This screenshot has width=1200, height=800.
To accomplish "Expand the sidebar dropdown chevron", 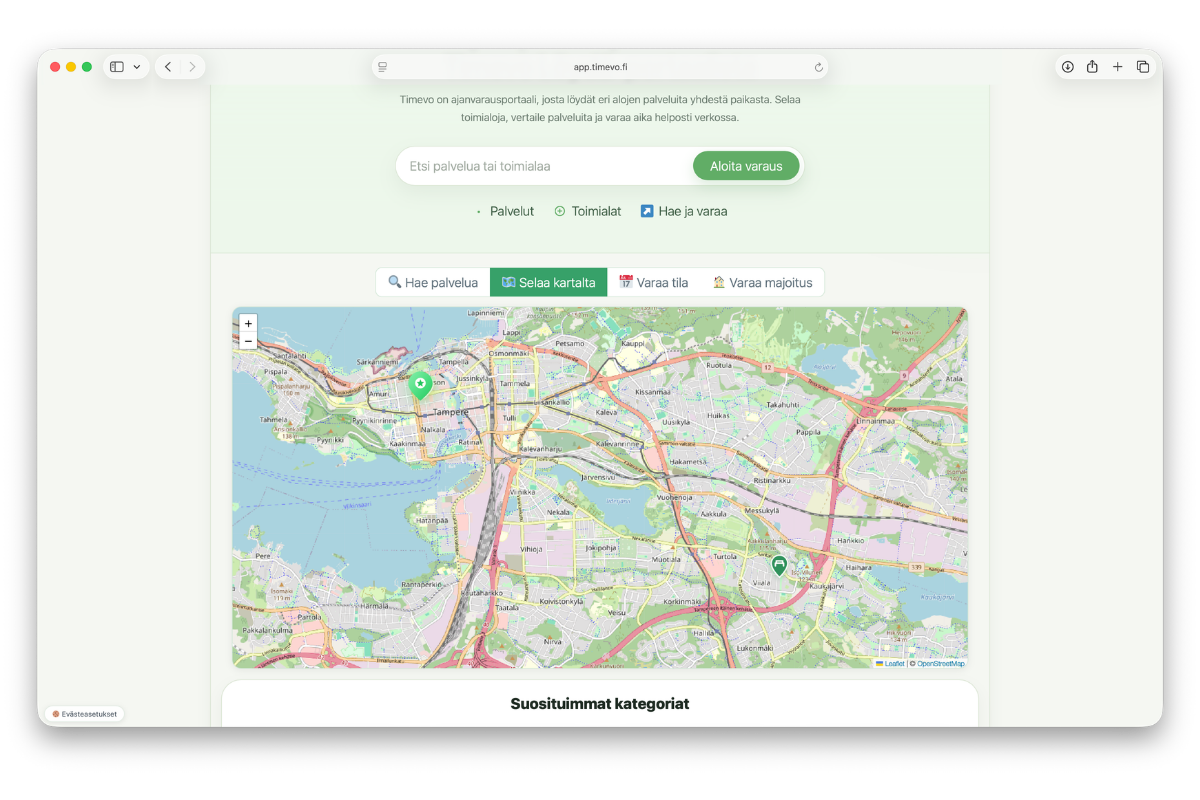I will pos(137,67).
